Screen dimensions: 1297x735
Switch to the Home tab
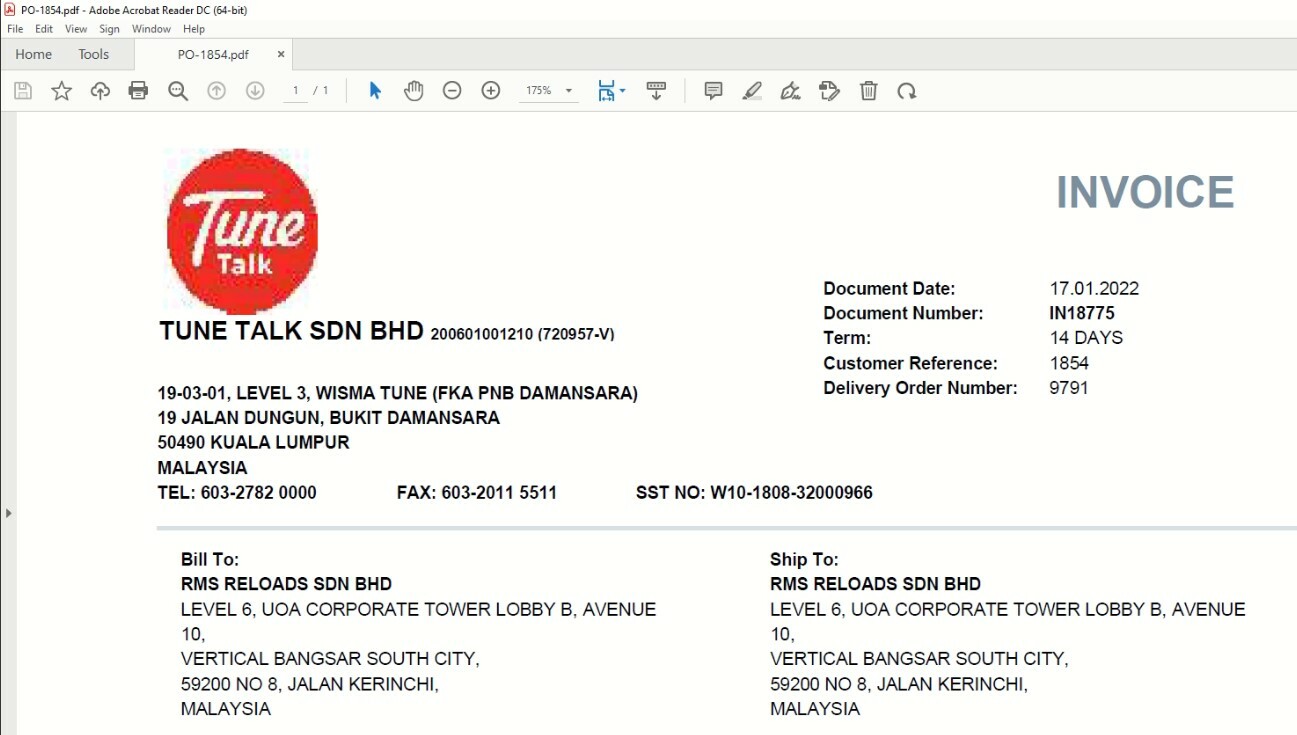[x=34, y=54]
